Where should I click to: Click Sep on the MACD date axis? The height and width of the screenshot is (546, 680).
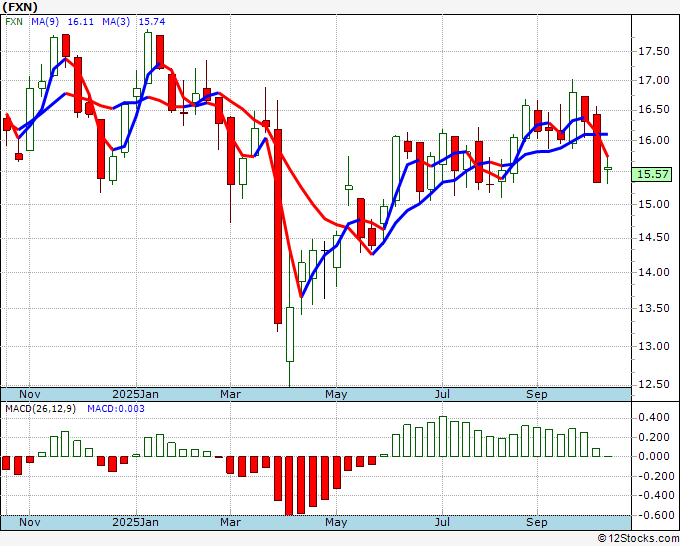point(537,522)
